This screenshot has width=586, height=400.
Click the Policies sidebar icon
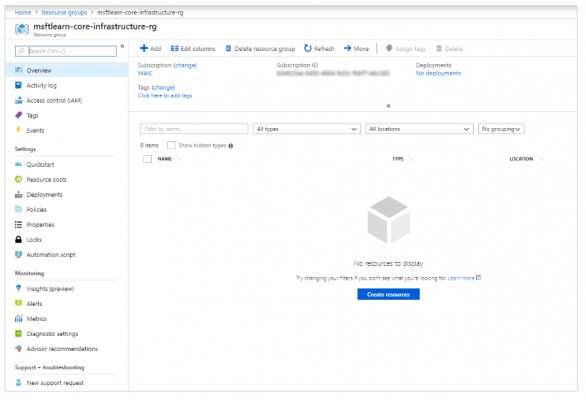(18, 209)
